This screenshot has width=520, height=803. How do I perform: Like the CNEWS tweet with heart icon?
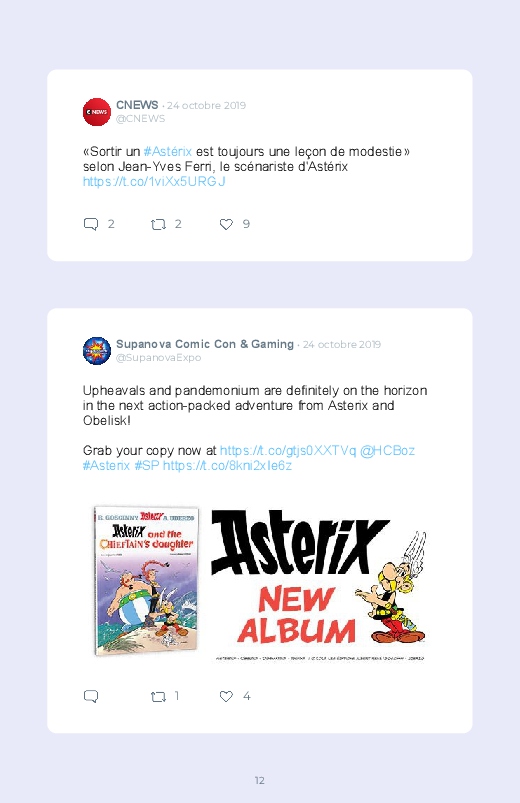coord(226,224)
